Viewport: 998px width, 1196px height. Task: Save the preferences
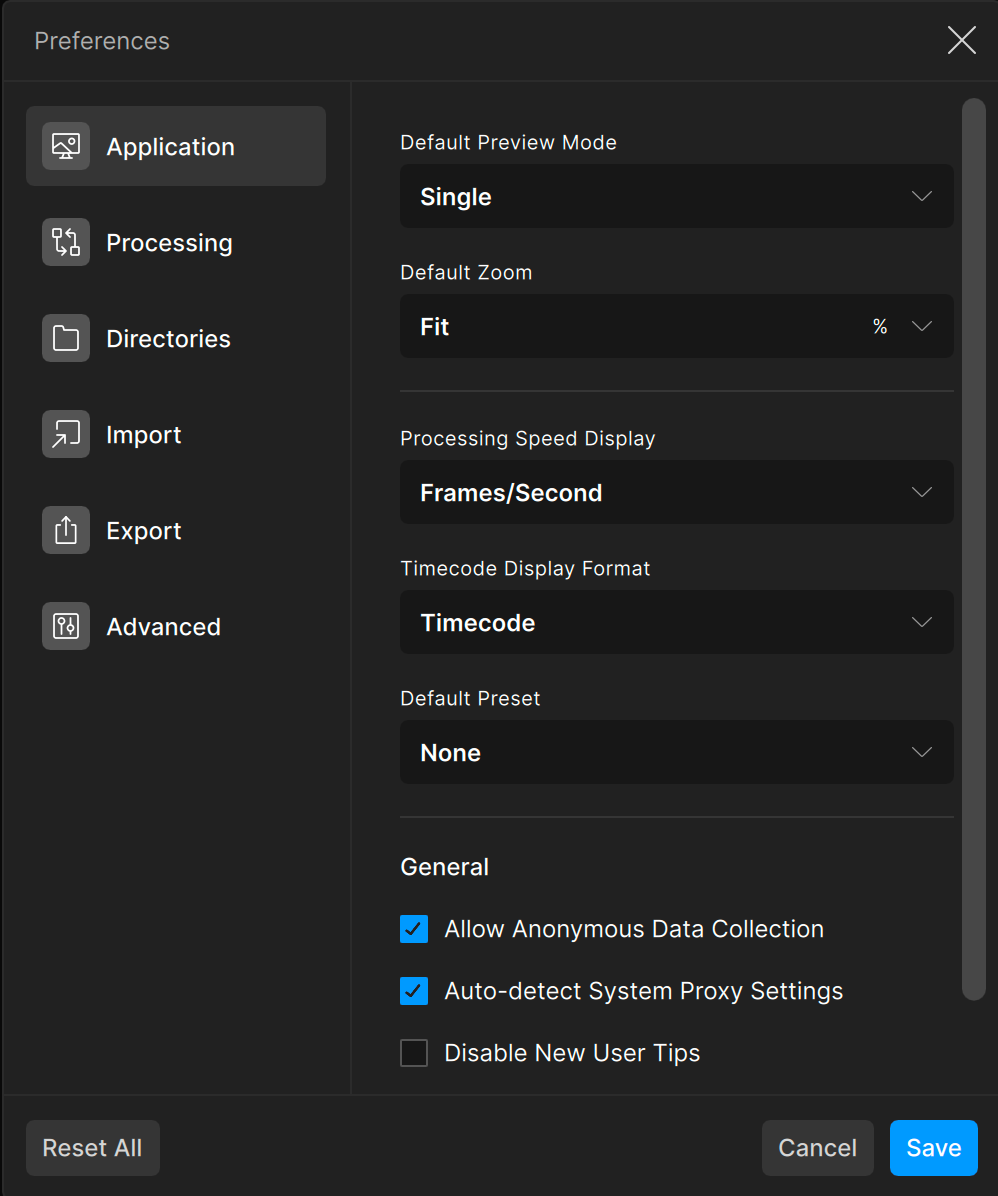tap(933, 1148)
